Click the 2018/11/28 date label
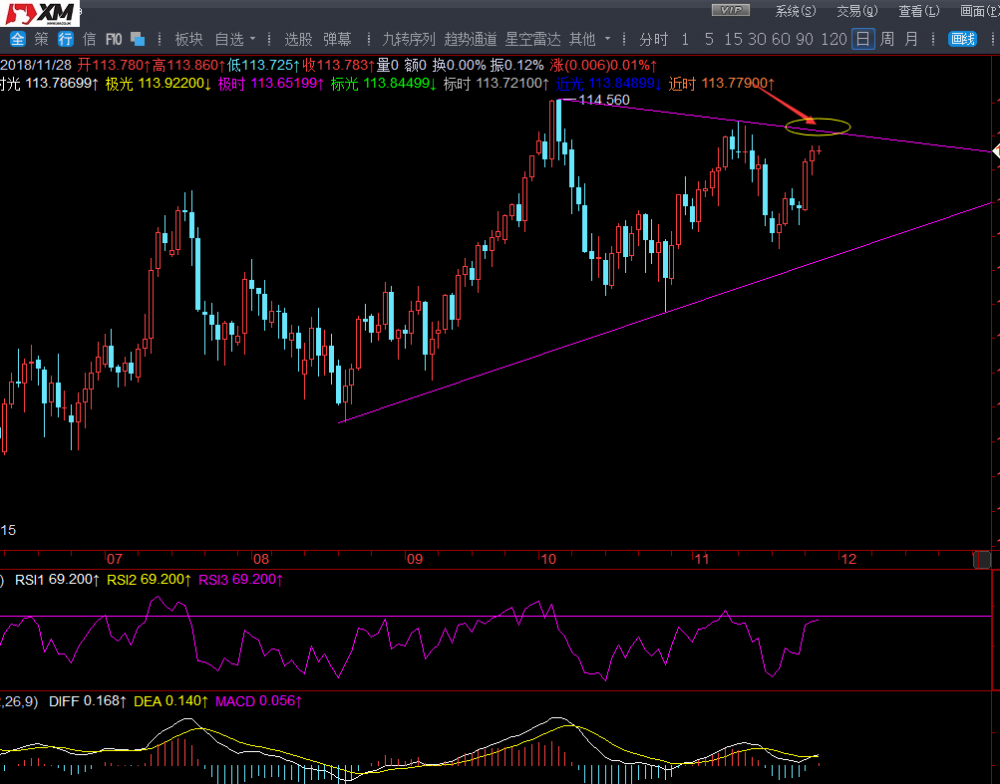Screen dimensions: 1000x784 coord(37,65)
